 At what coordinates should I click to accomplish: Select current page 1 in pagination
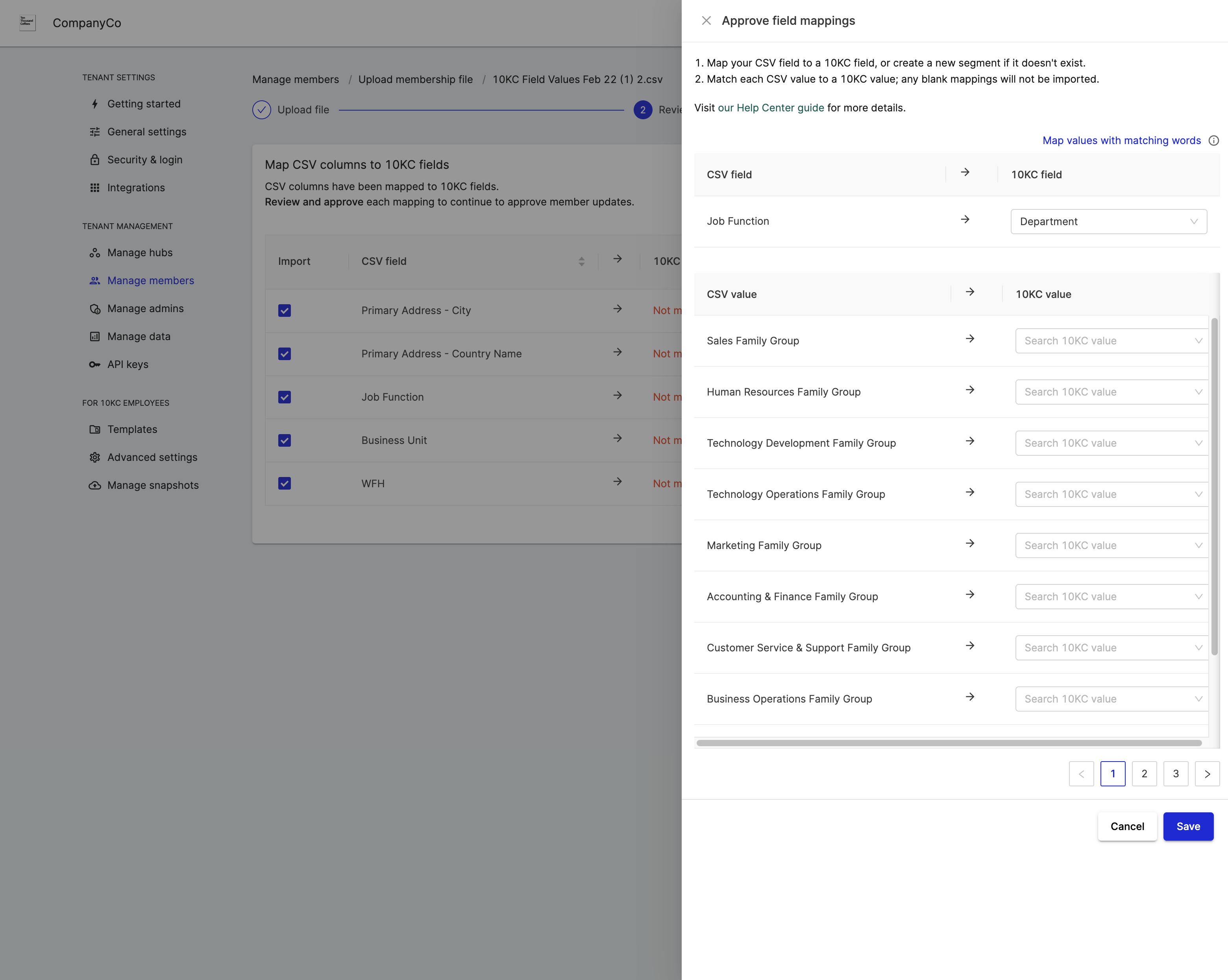point(1112,773)
